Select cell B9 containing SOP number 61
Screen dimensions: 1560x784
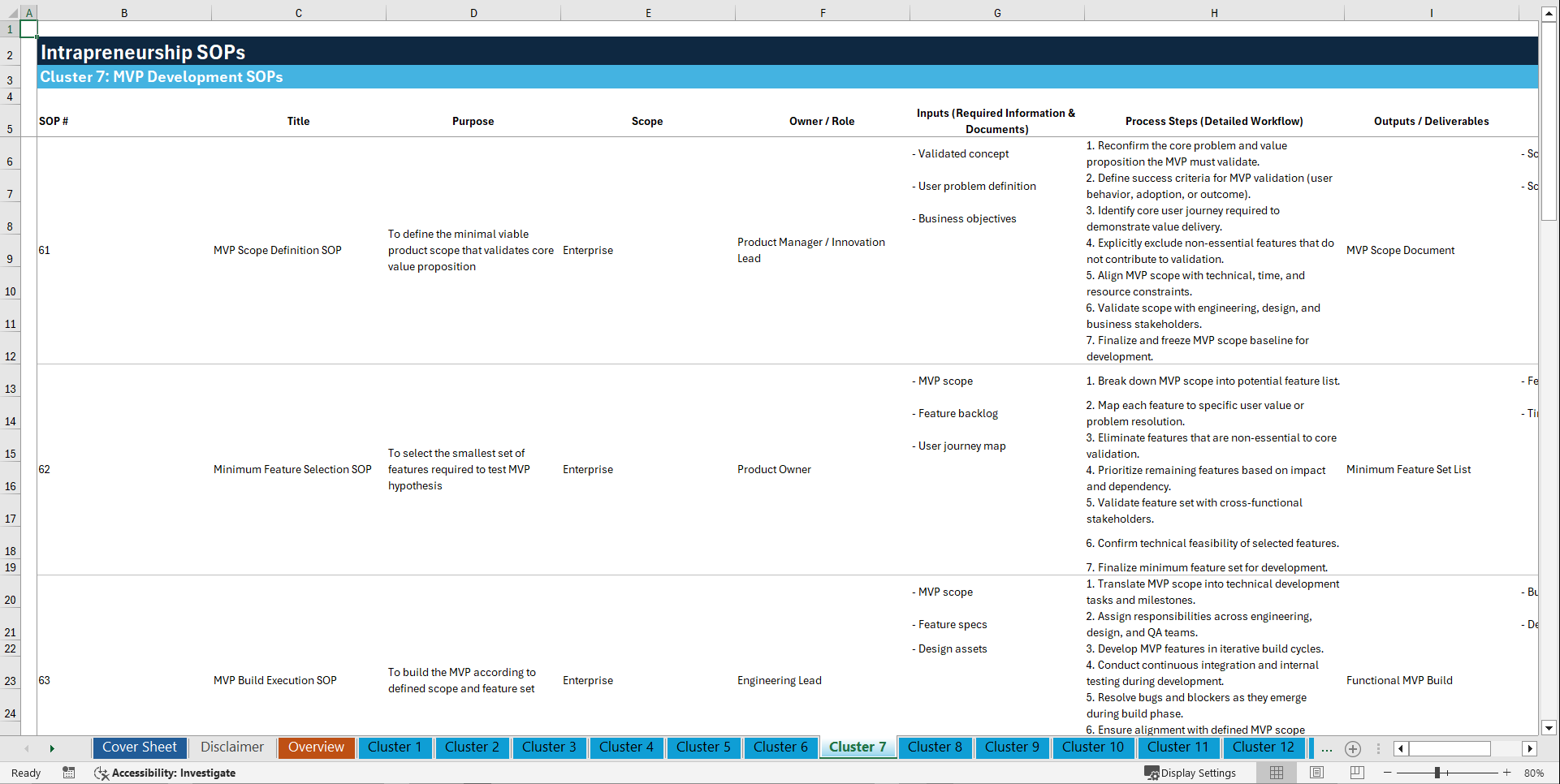[x=124, y=250]
